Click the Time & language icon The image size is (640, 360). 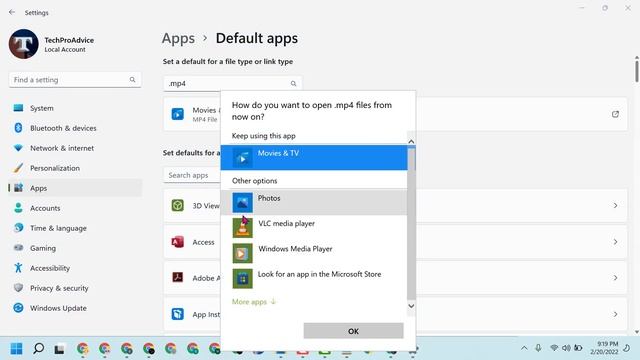point(18,228)
